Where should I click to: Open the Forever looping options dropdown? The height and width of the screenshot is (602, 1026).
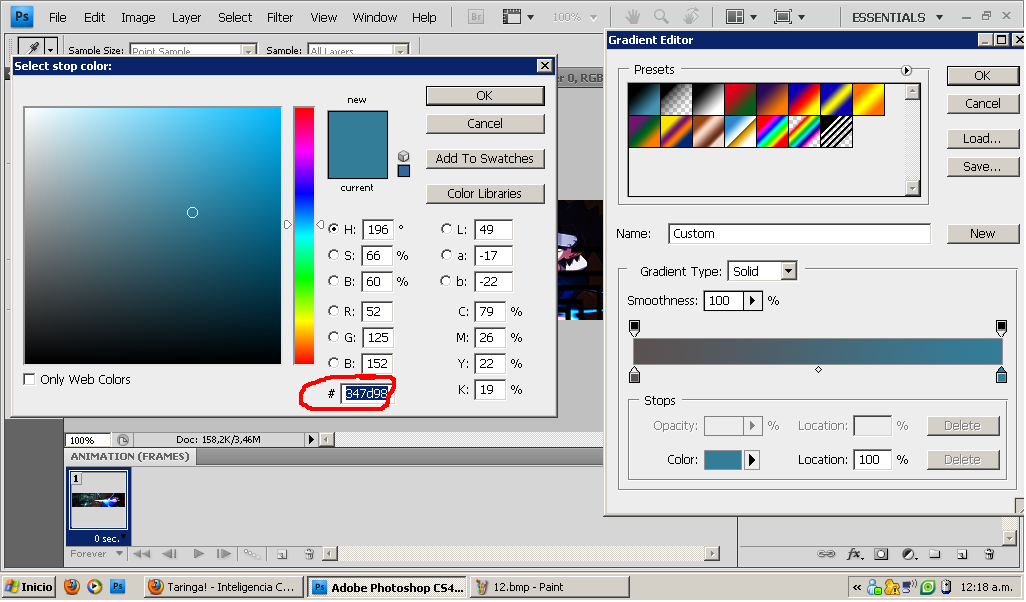point(119,554)
